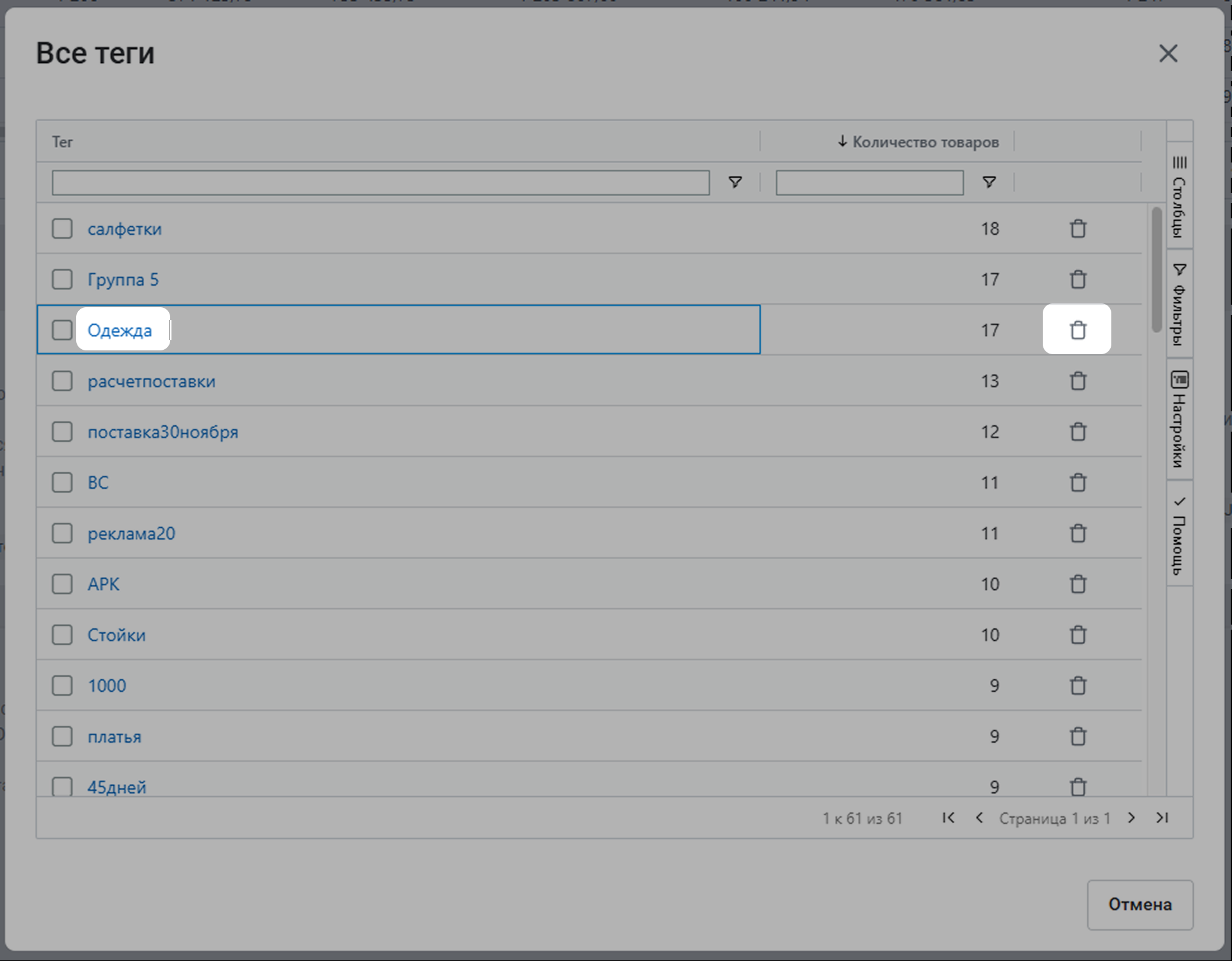Open the Столбцы side panel tab
Viewport: 1232px width, 961px height.
(x=1179, y=197)
